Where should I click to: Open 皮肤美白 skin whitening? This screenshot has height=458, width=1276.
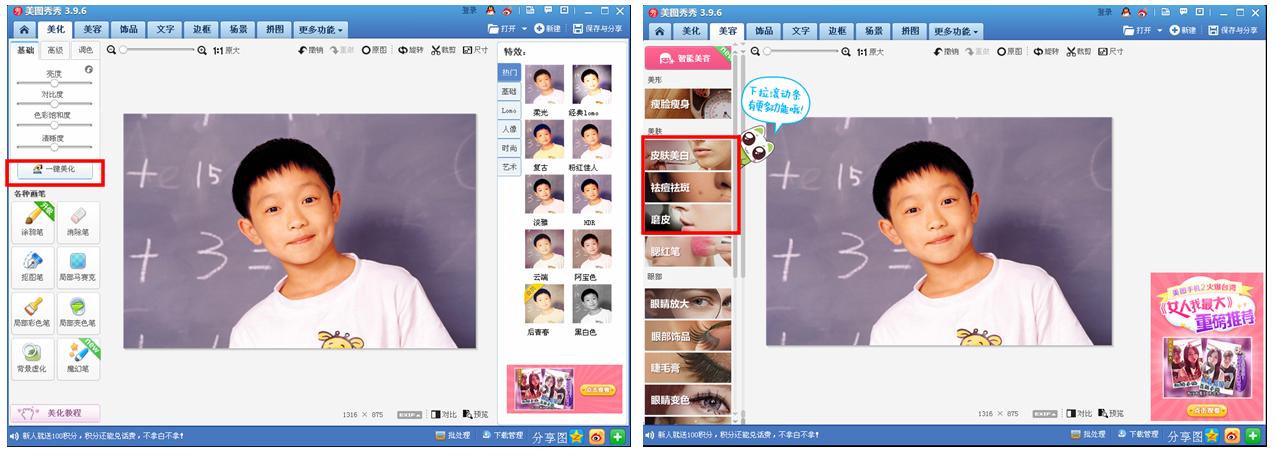click(x=689, y=155)
